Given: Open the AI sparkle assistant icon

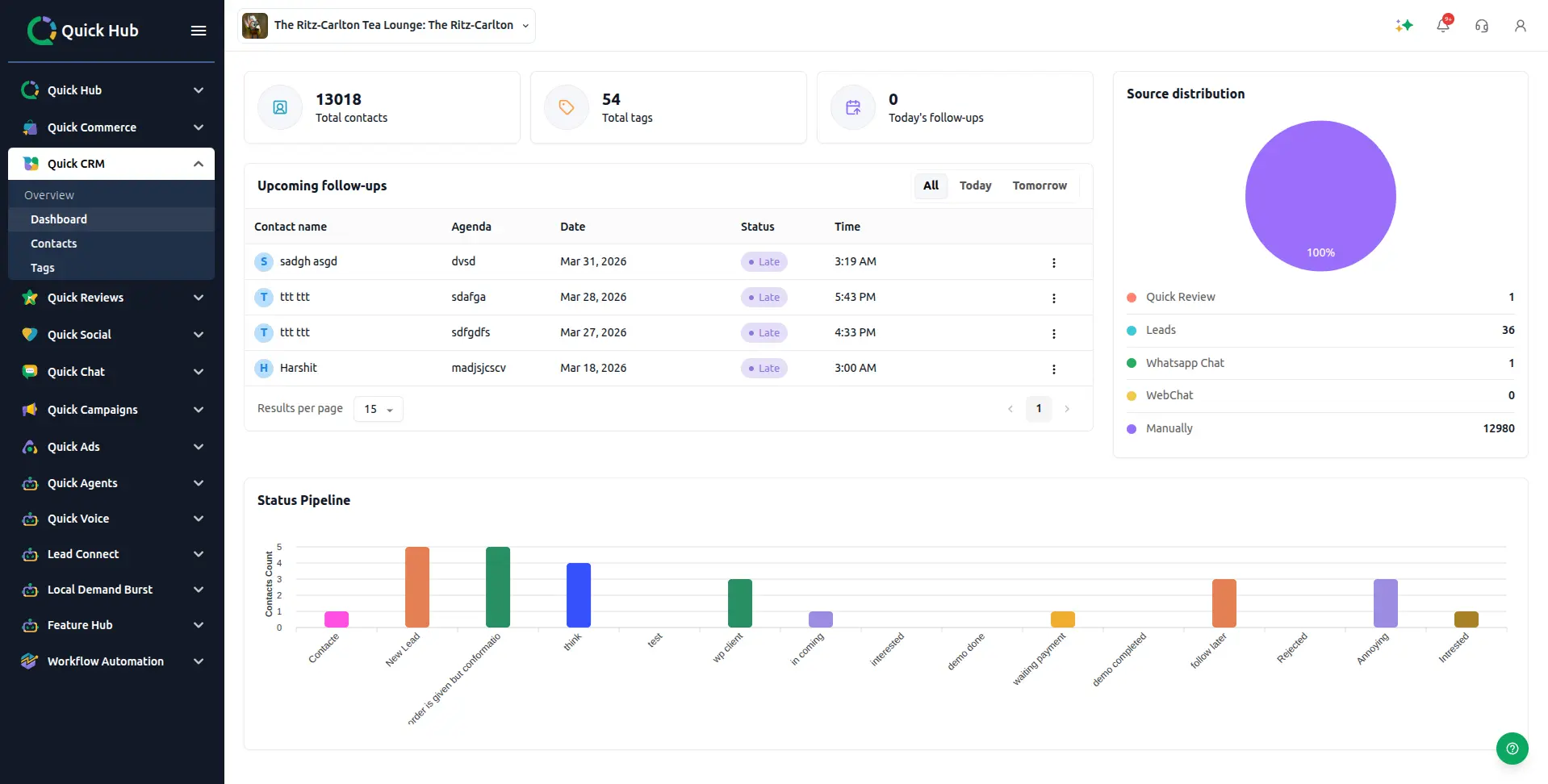Looking at the screenshot, I should 1404,26.
